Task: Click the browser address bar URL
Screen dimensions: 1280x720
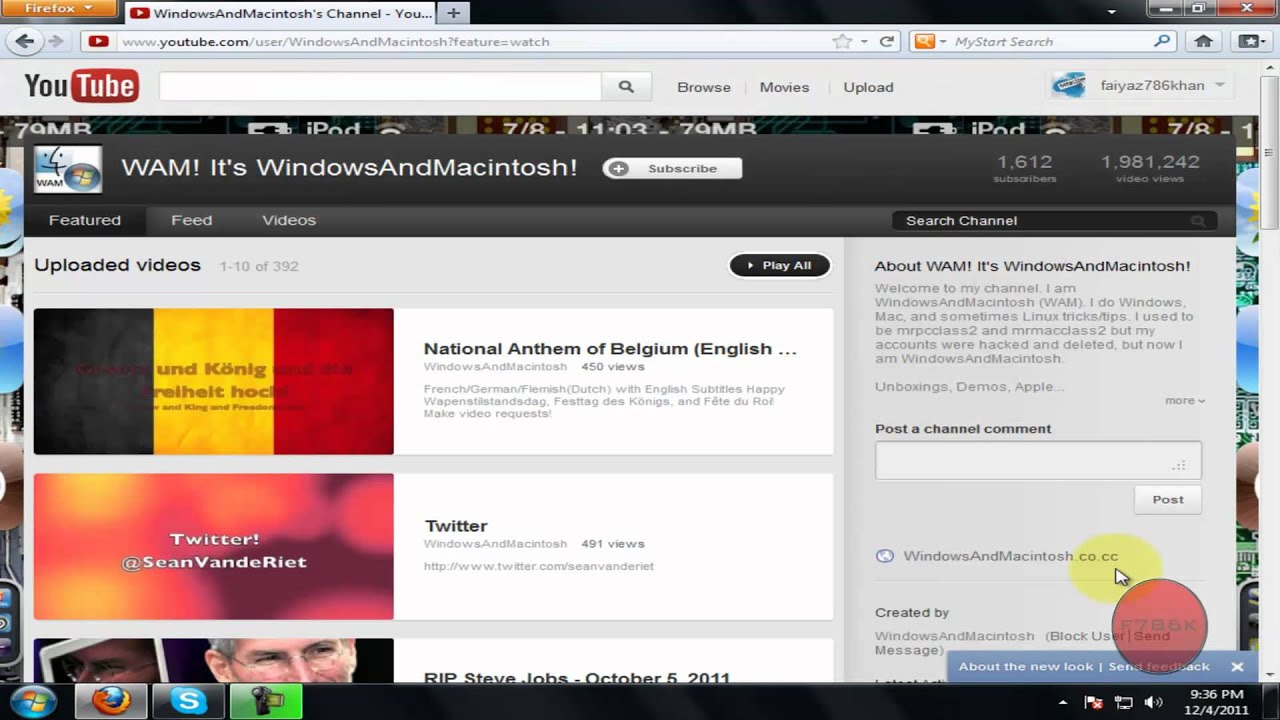Action: tap(335, 41)
